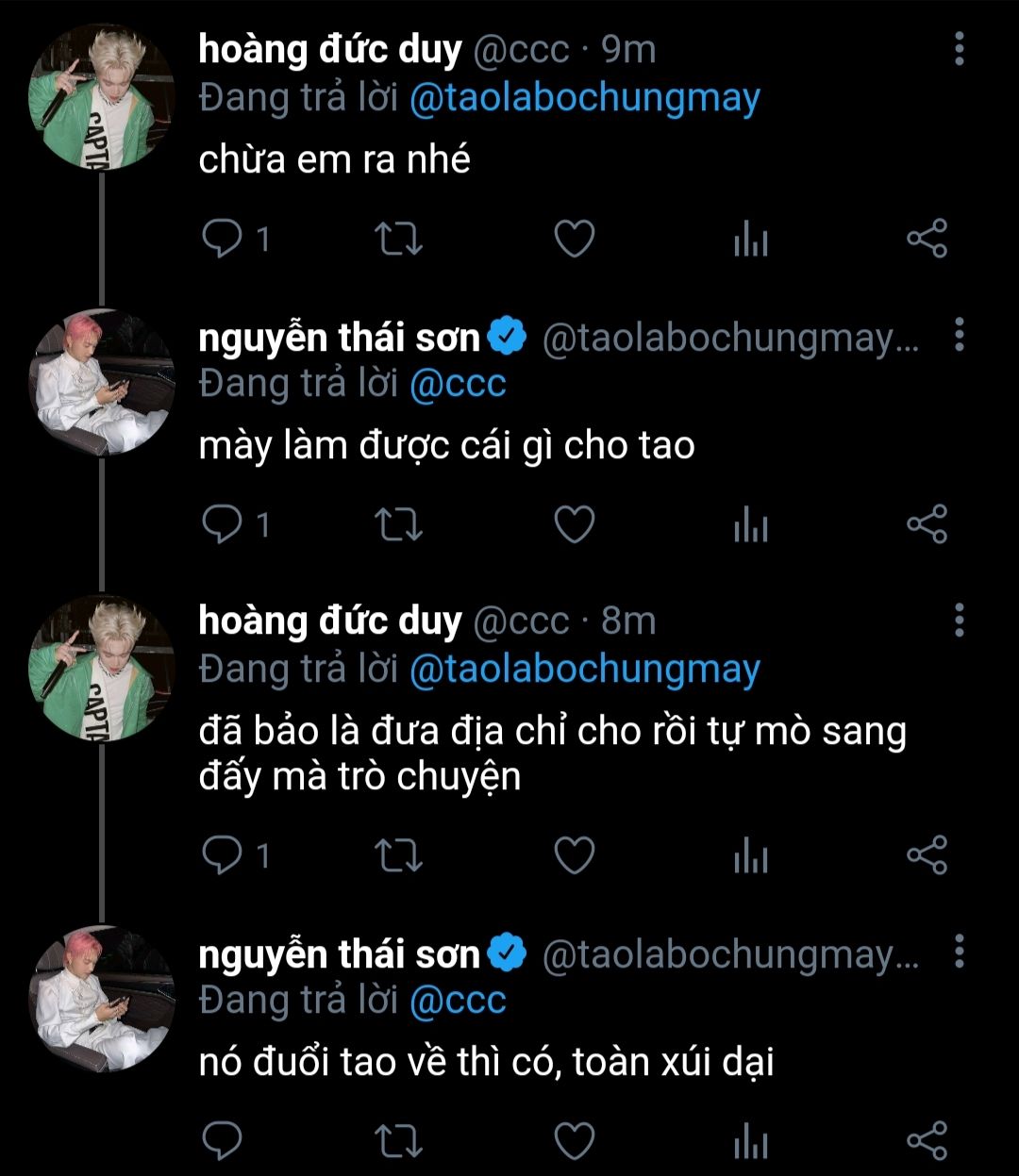This screenshot has height=1176, width=1019.
Task: View analytics for "chừa em ra nhé" tweet
Action: (750, 240)
